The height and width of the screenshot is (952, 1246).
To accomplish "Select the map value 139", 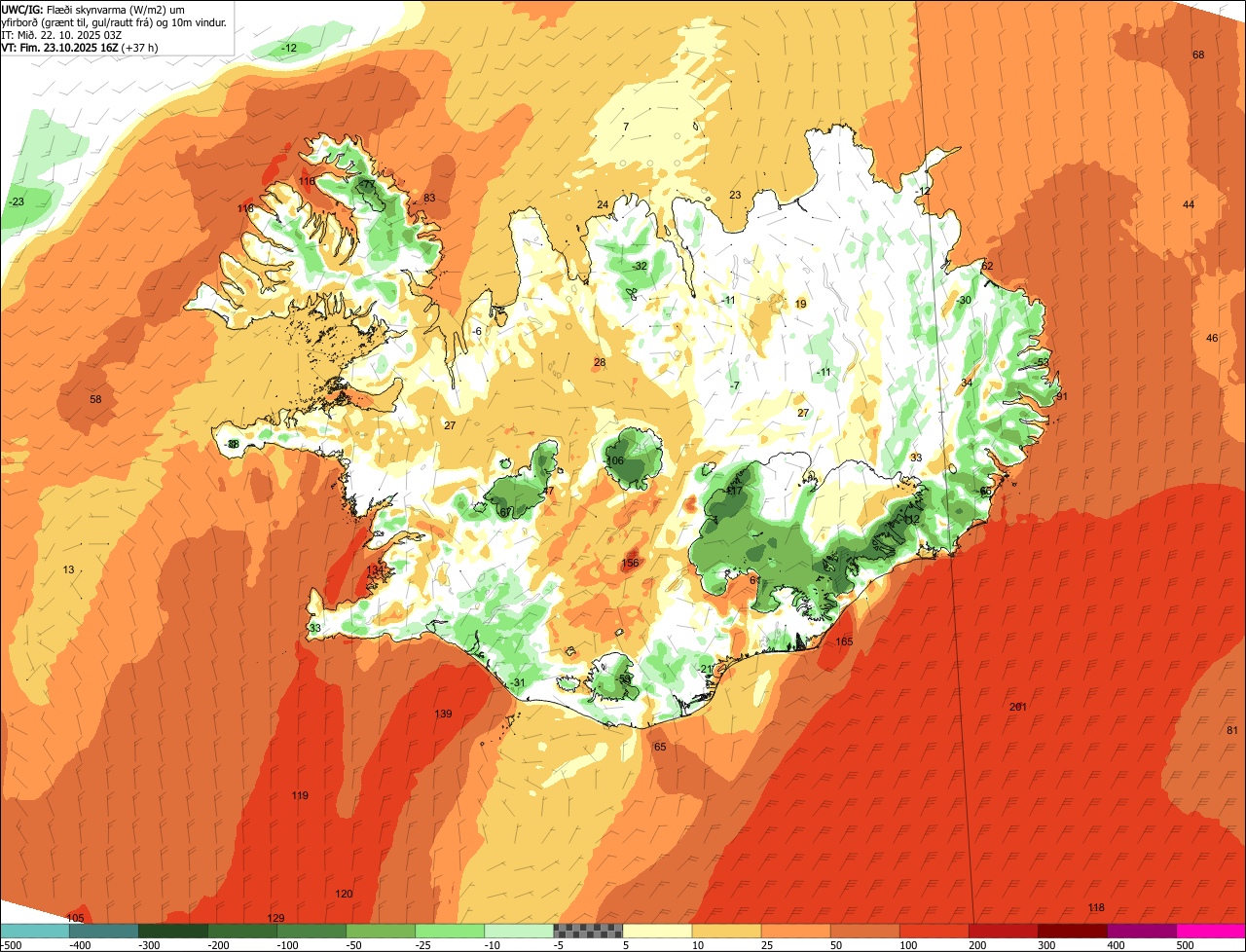I will [443, 714].
